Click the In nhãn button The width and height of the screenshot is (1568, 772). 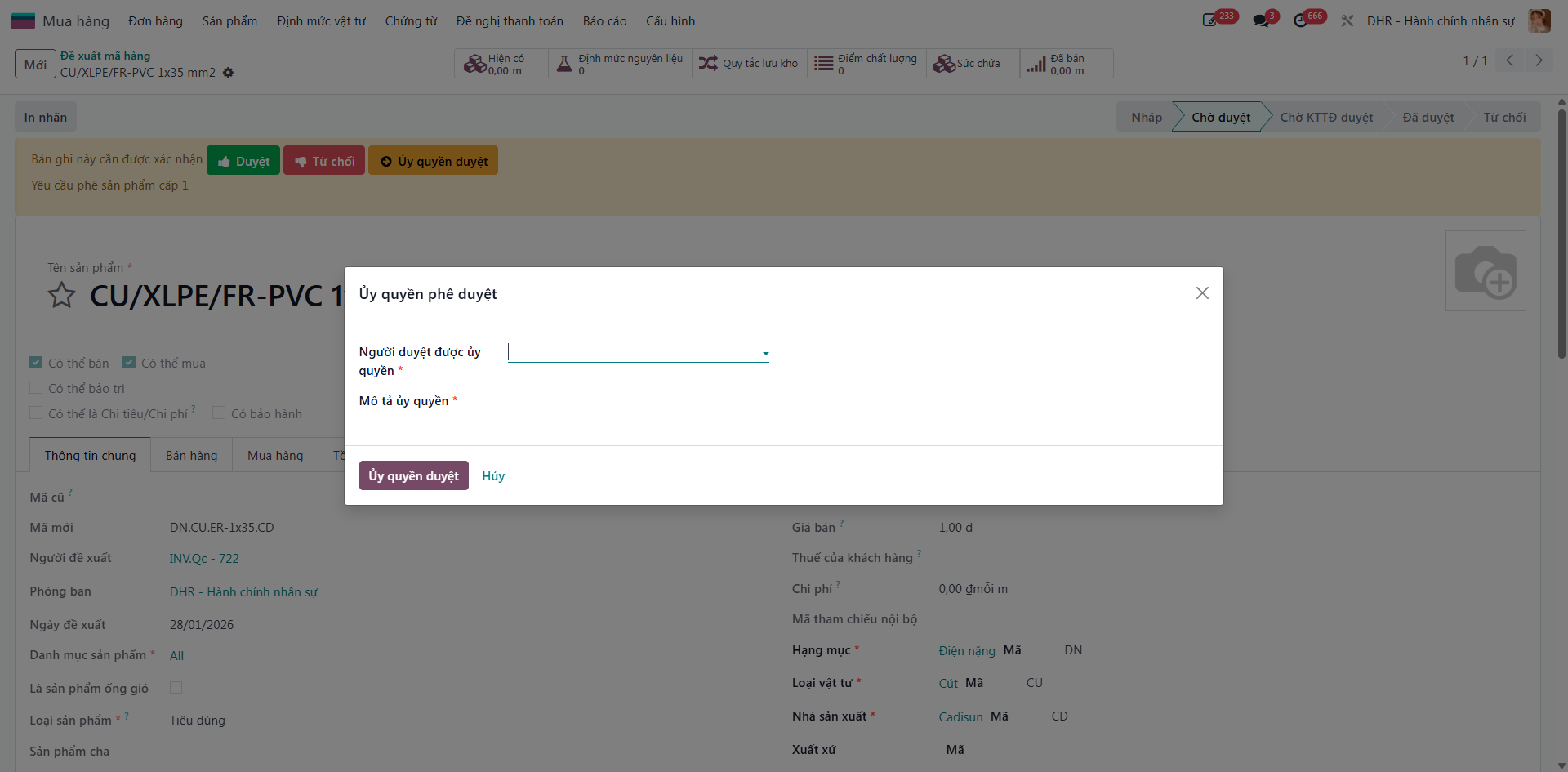click(46, 117)
